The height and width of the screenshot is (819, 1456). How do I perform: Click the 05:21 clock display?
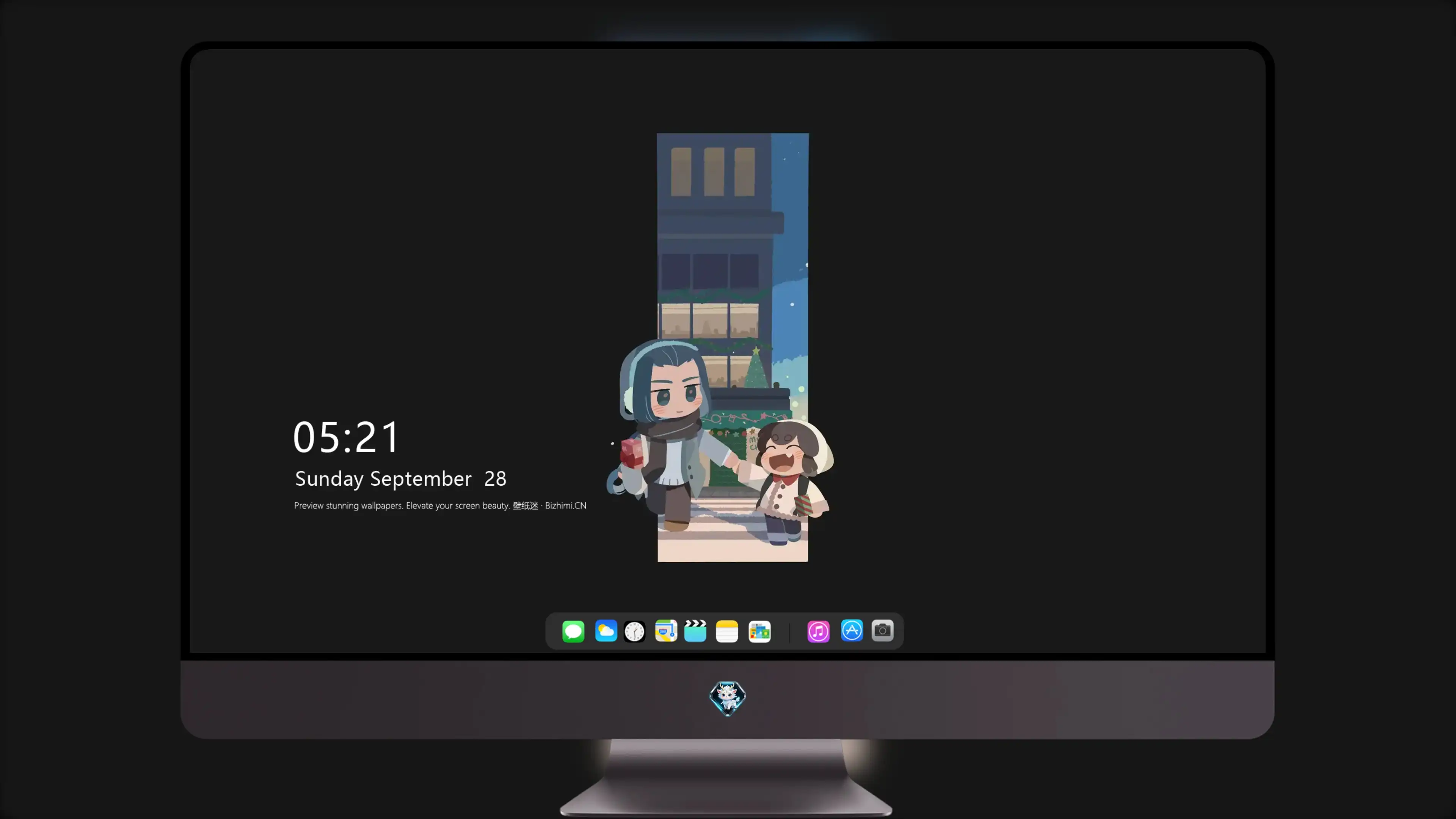347,437
